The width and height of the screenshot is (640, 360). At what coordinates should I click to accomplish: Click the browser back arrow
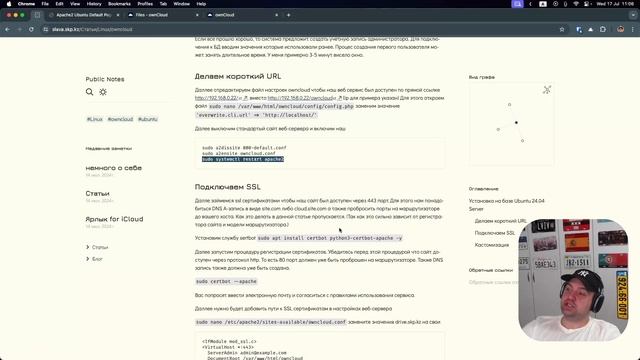[7, 29]
